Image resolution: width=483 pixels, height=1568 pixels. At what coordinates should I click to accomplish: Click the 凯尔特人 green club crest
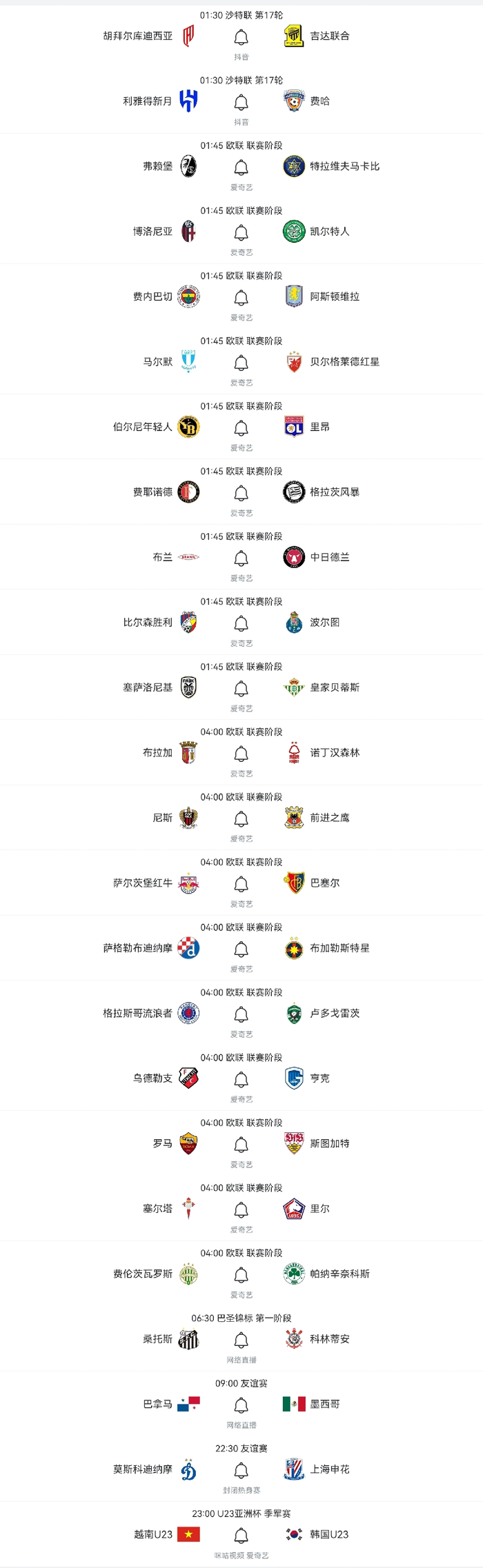[294, 232]
